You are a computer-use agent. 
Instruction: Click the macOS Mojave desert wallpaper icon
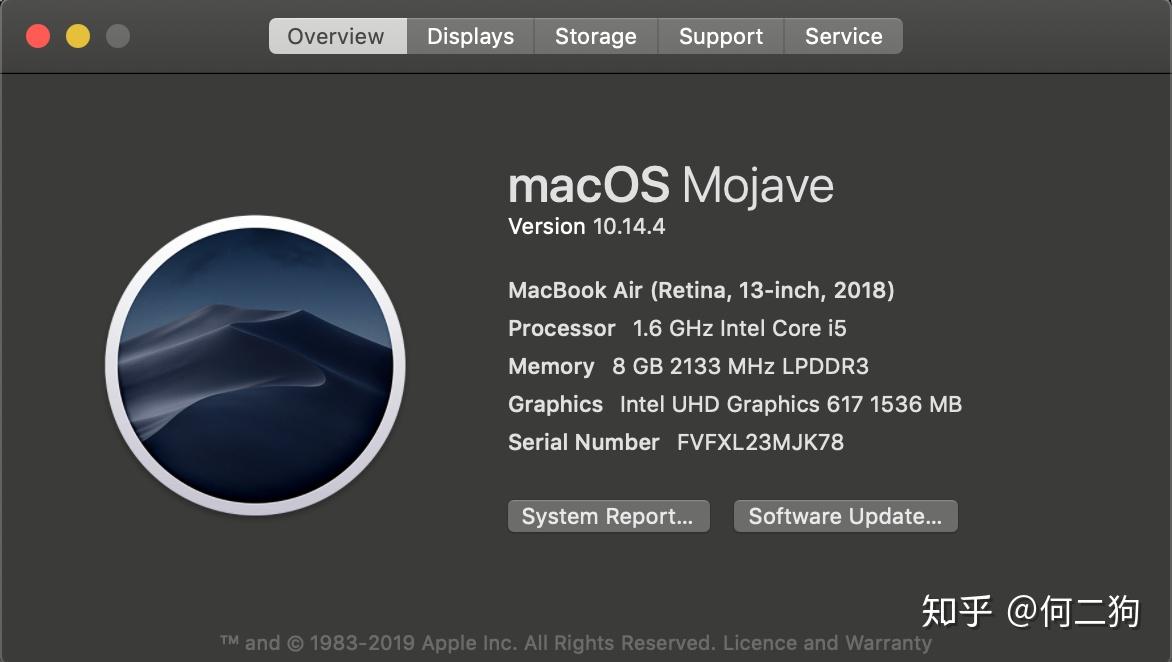click(256, 365)
